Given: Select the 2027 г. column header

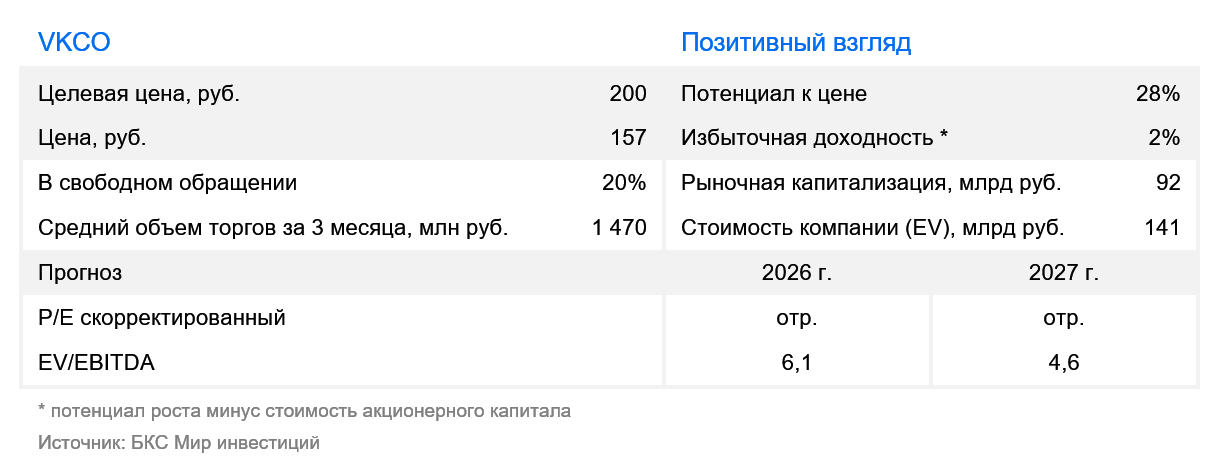Looking at the screenshot, I should [1064, 273].
